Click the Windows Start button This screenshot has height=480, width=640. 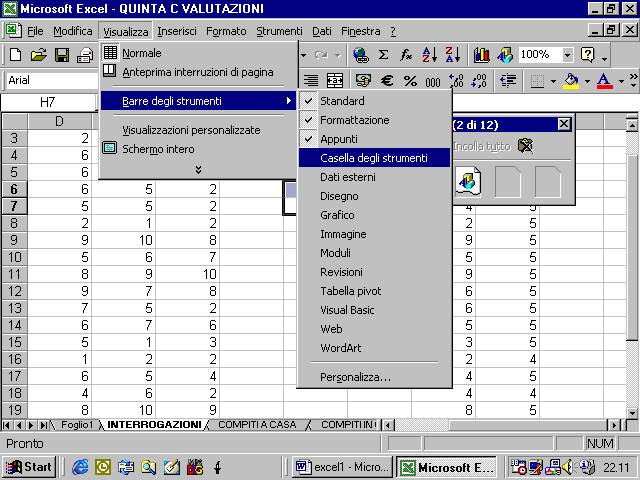coord(29,467)
